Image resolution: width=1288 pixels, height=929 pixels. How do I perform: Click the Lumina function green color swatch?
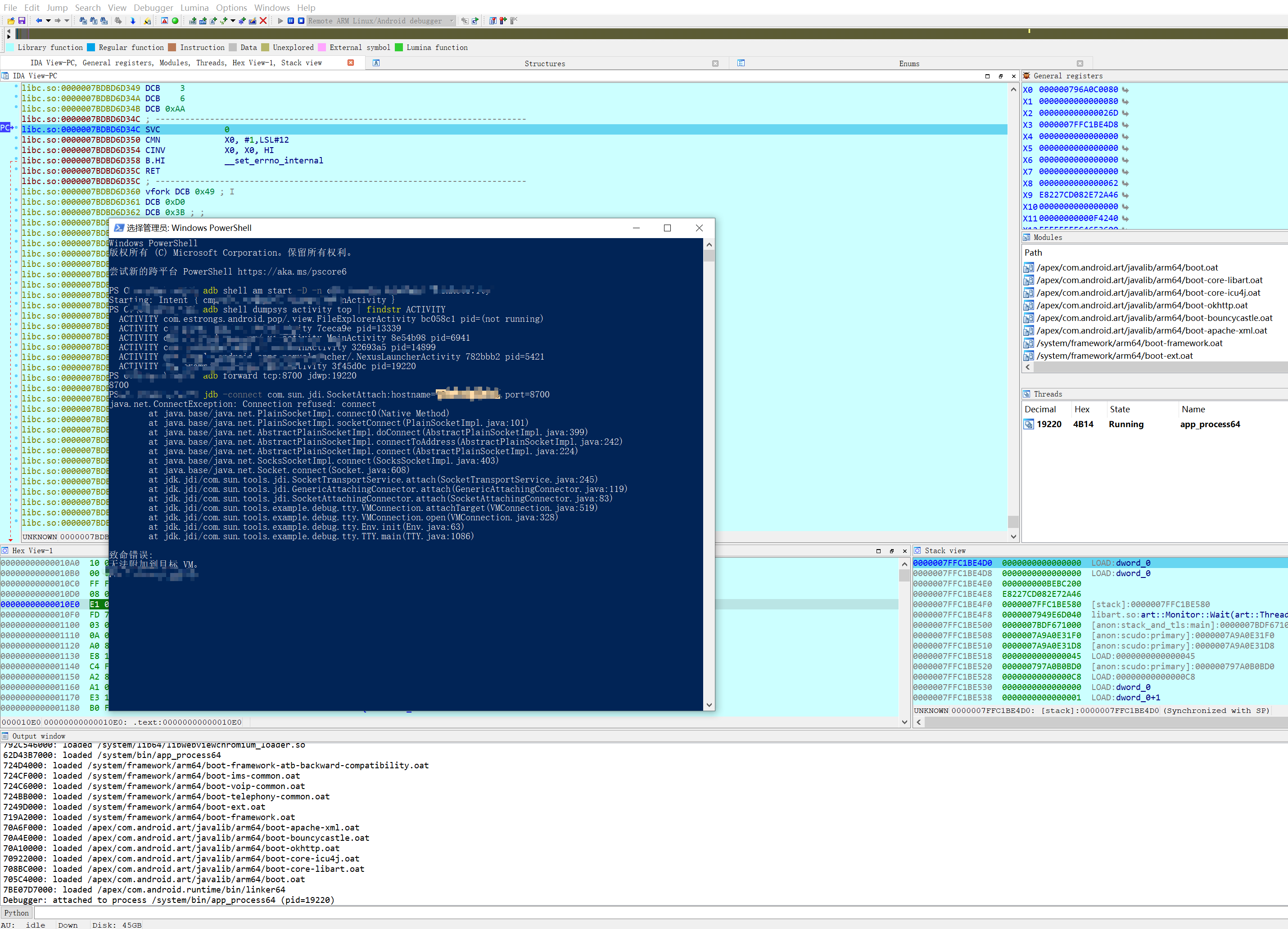tap(399, 48)
